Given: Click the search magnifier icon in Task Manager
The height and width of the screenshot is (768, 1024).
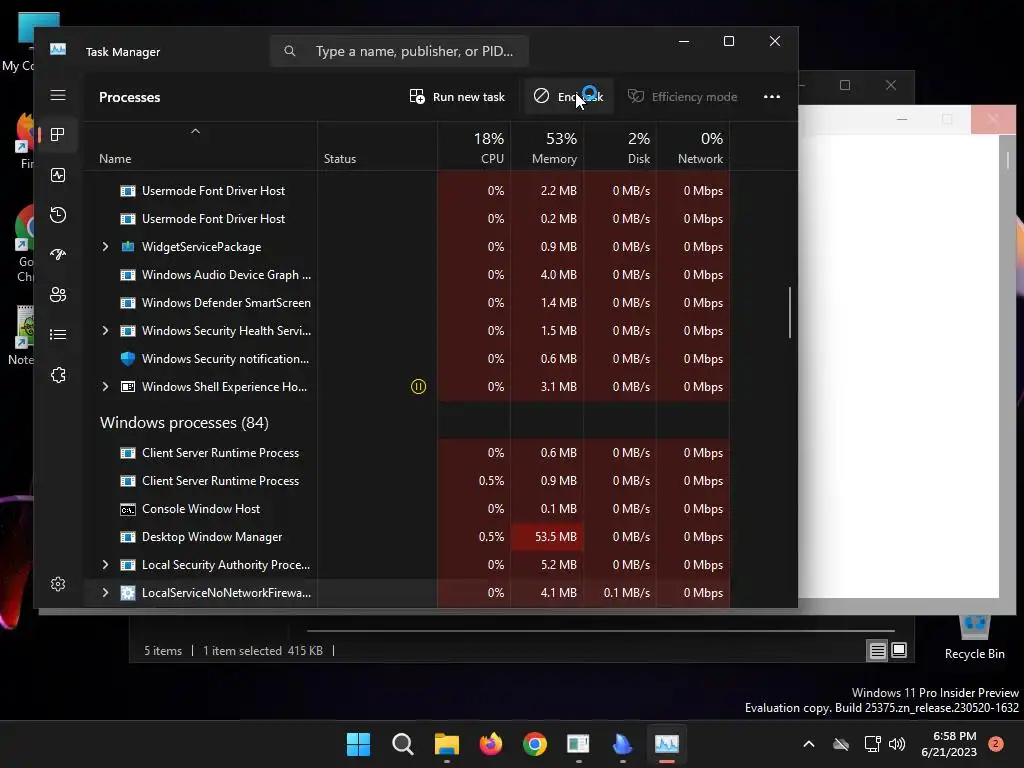Looking at the screenshot, I should (x=290, y=51).
